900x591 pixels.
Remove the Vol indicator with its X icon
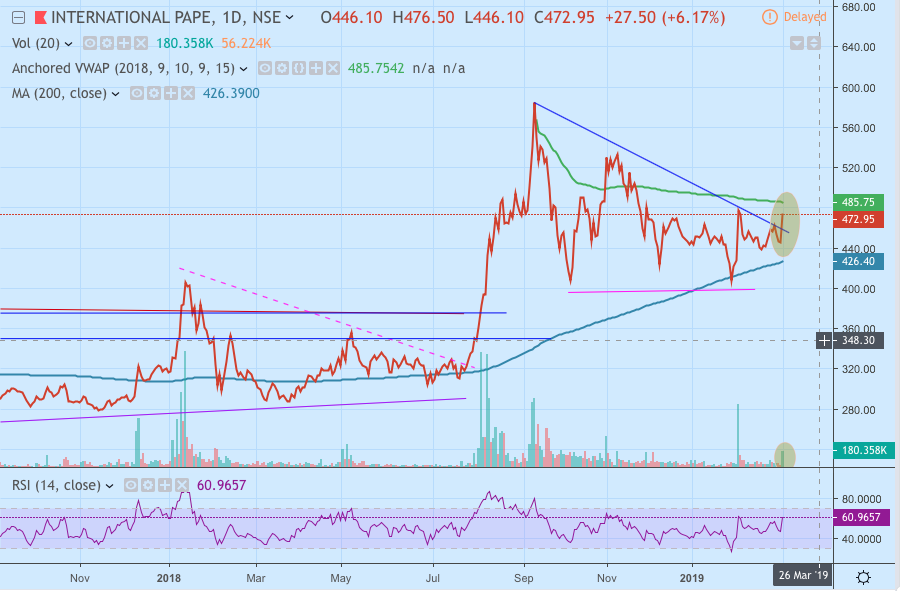tap(141, 43)
